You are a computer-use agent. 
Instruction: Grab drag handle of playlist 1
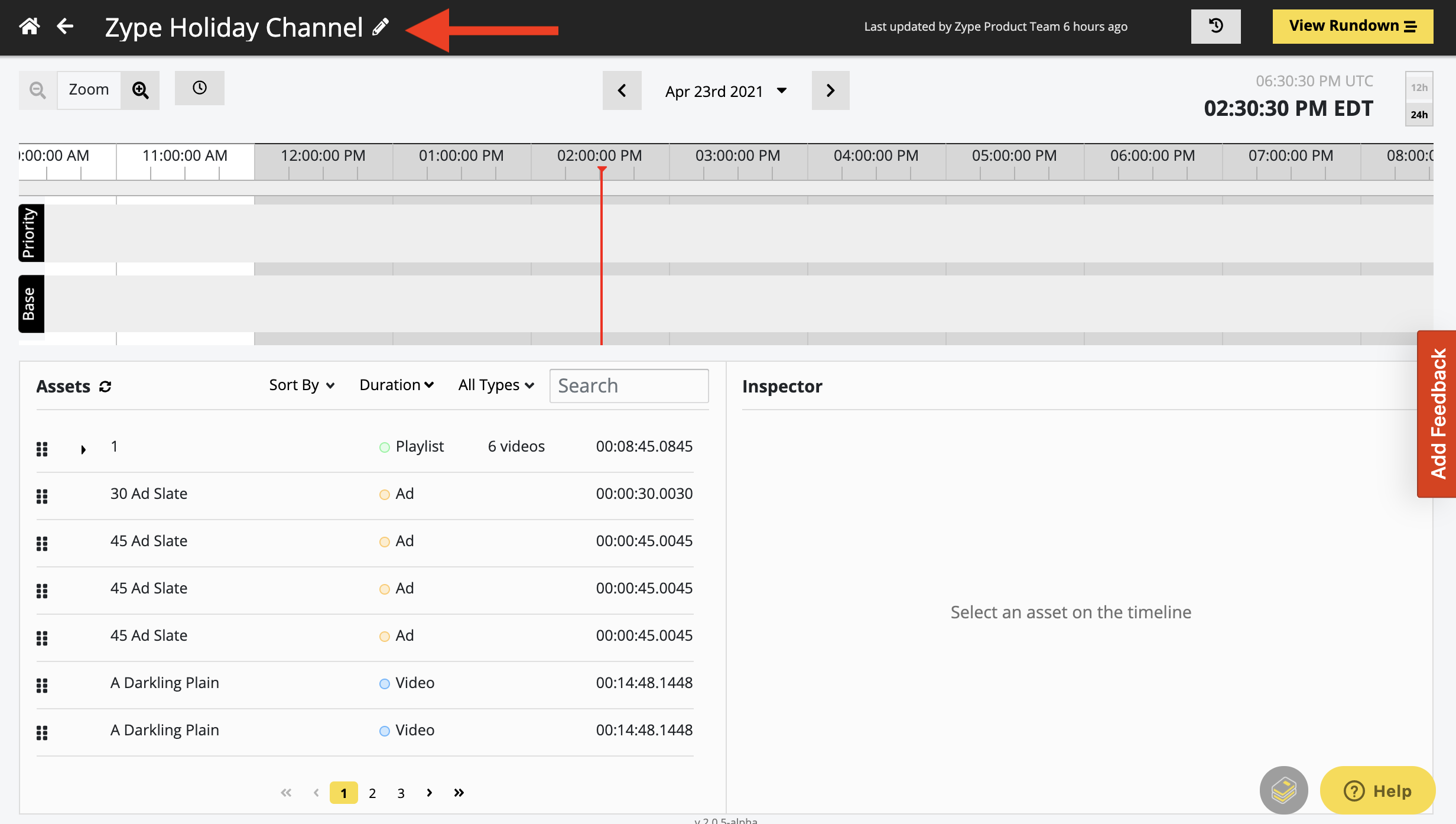(42, 449)
